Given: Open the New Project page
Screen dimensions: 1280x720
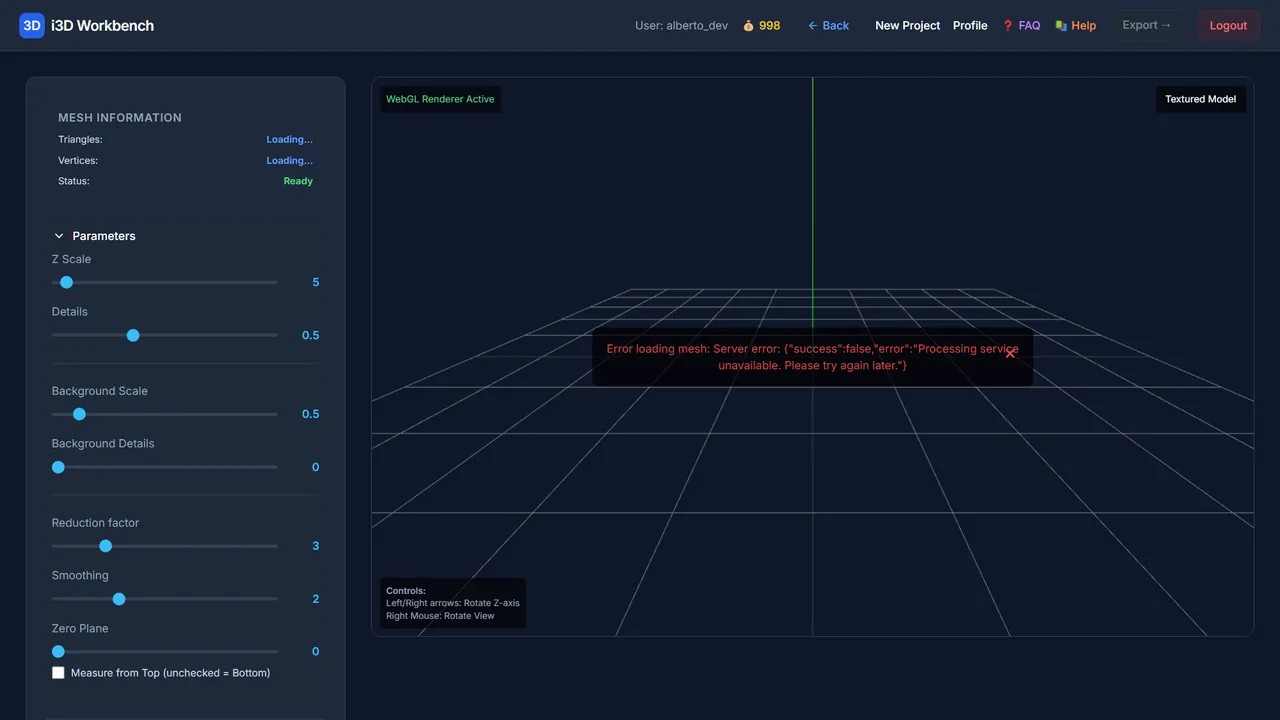Looking at the screenshot, I should pos(907,26).
